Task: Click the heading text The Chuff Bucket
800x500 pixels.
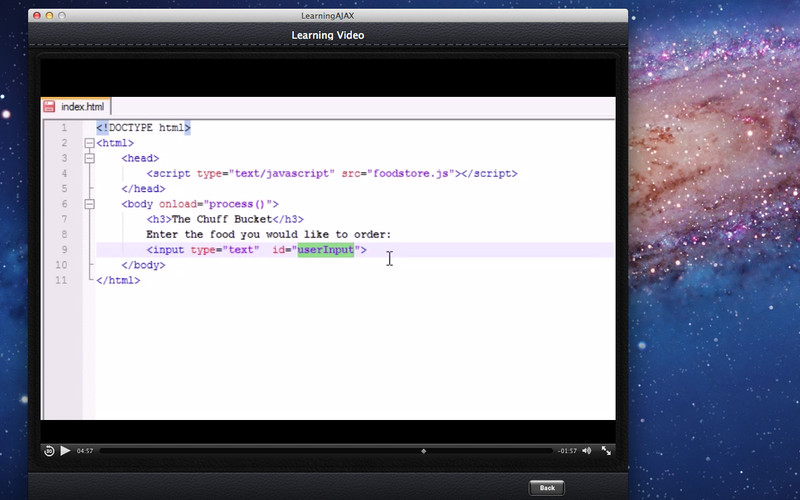Action: point(222,219)
